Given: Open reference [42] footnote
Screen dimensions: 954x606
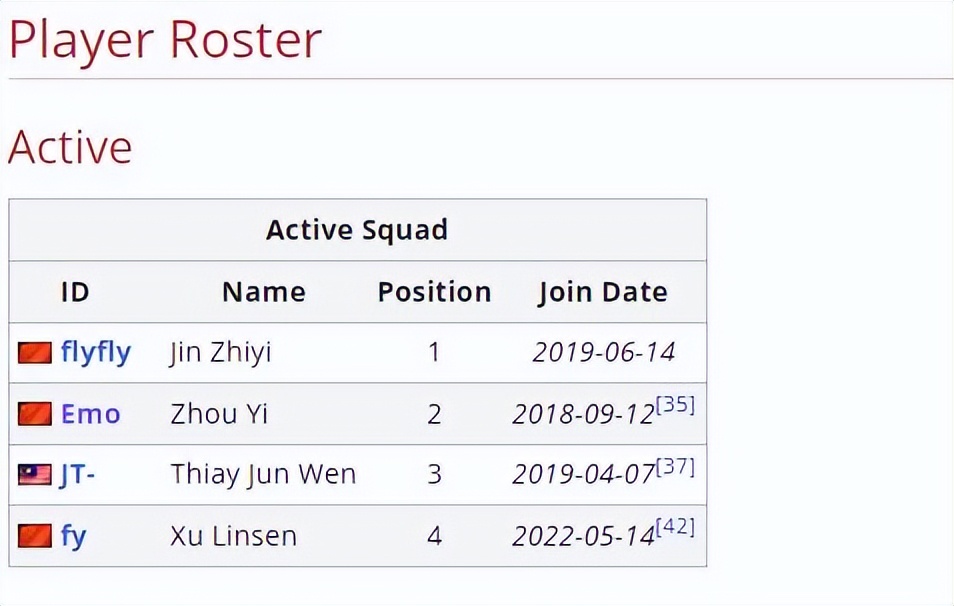Looking at the screenshot, I should tap(675, 527).
